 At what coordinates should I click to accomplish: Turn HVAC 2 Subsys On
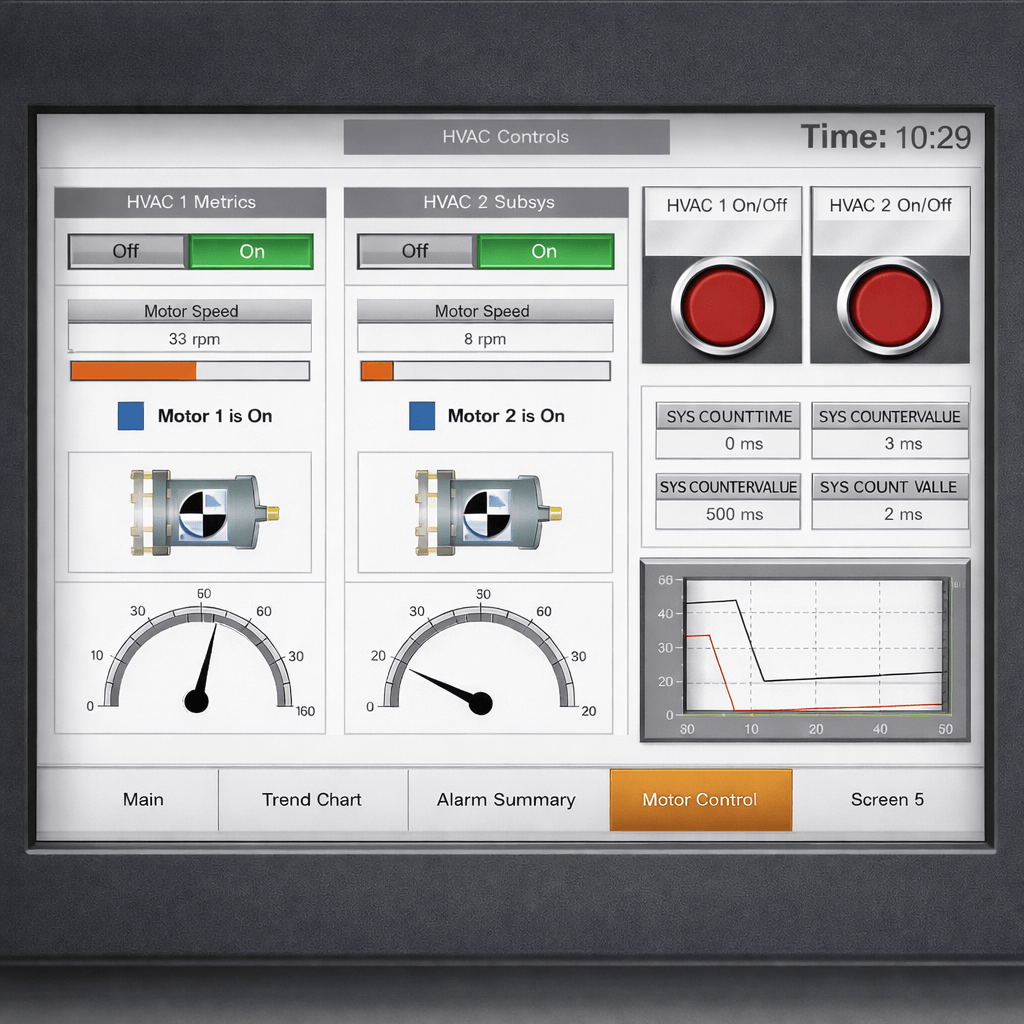(544, 251)
